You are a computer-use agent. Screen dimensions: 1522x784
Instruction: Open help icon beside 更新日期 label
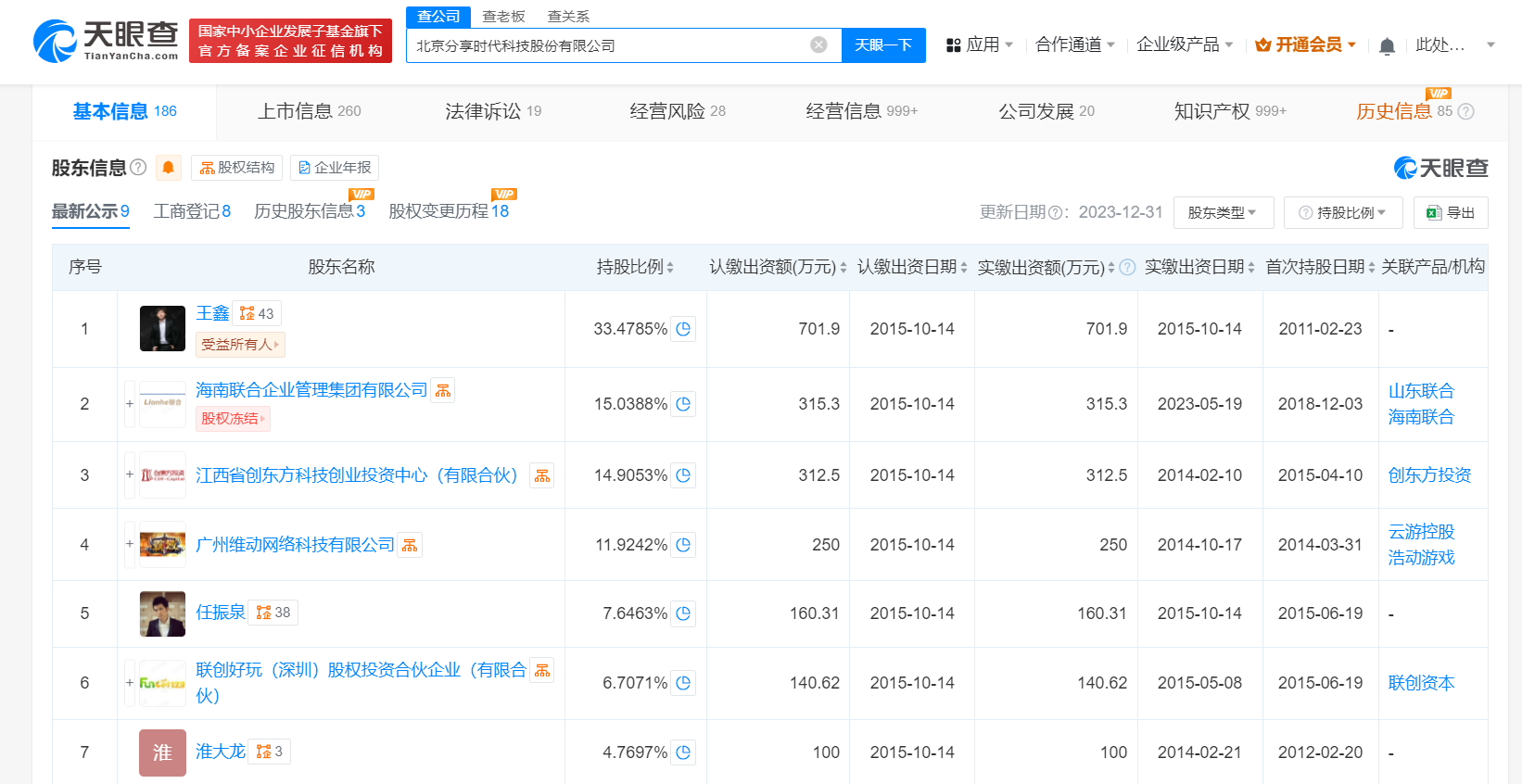(x=1054, y=212)
